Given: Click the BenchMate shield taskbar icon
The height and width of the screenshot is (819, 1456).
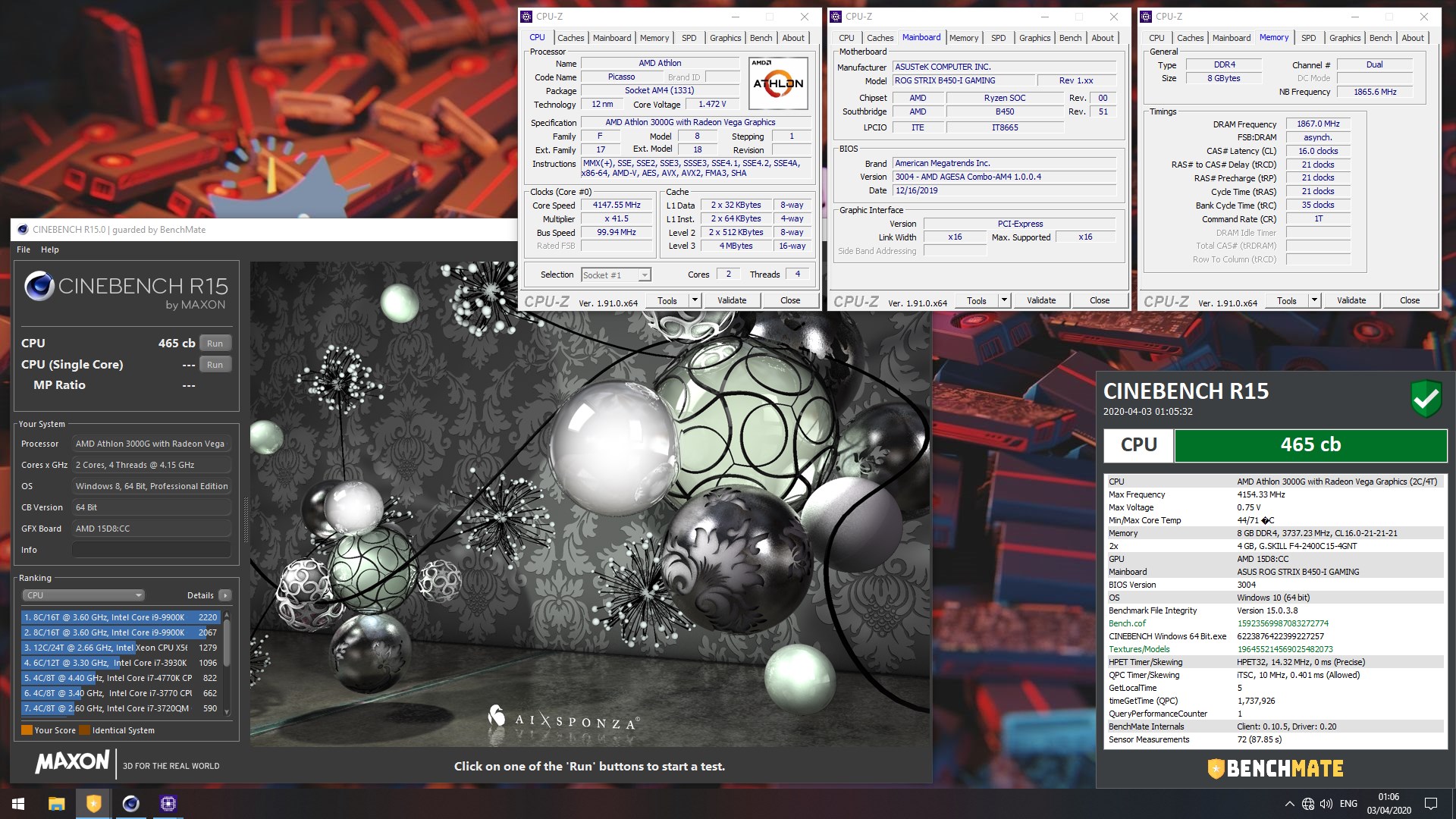Looking at the screenshot, I should 93,803.
